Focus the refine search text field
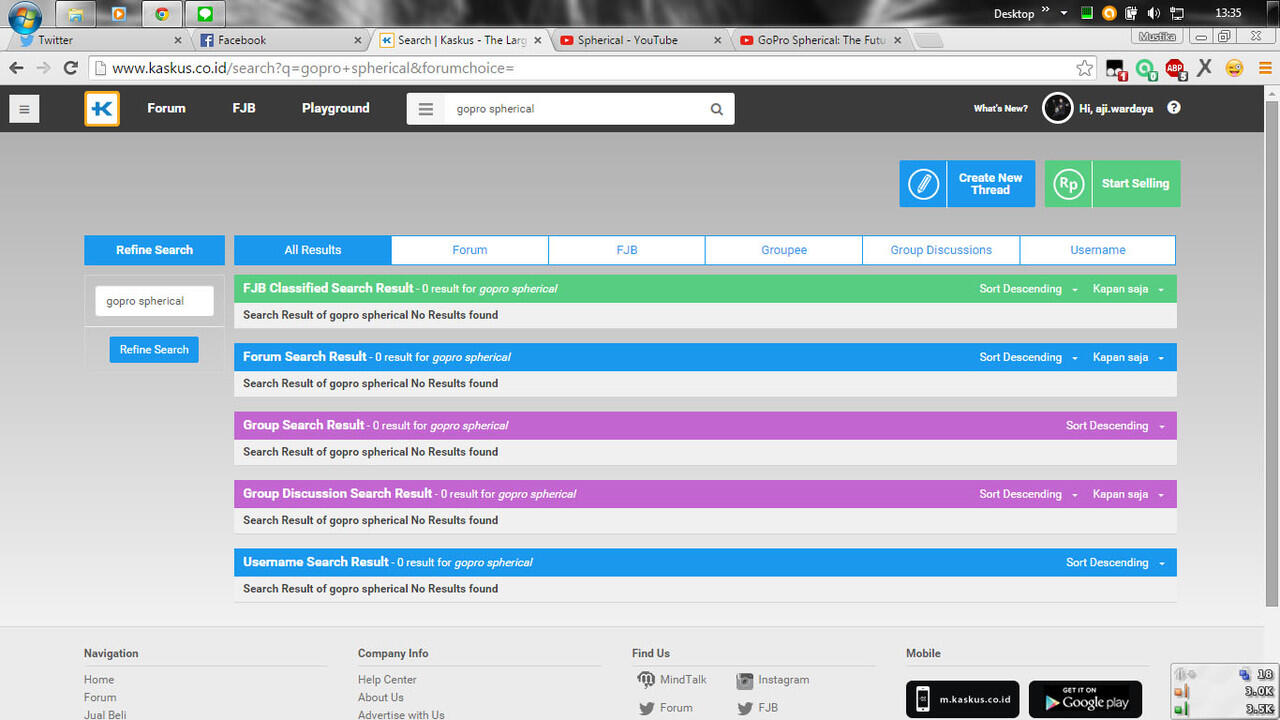The height and width of the screenshot is (720, 1280). coord(154,301)
